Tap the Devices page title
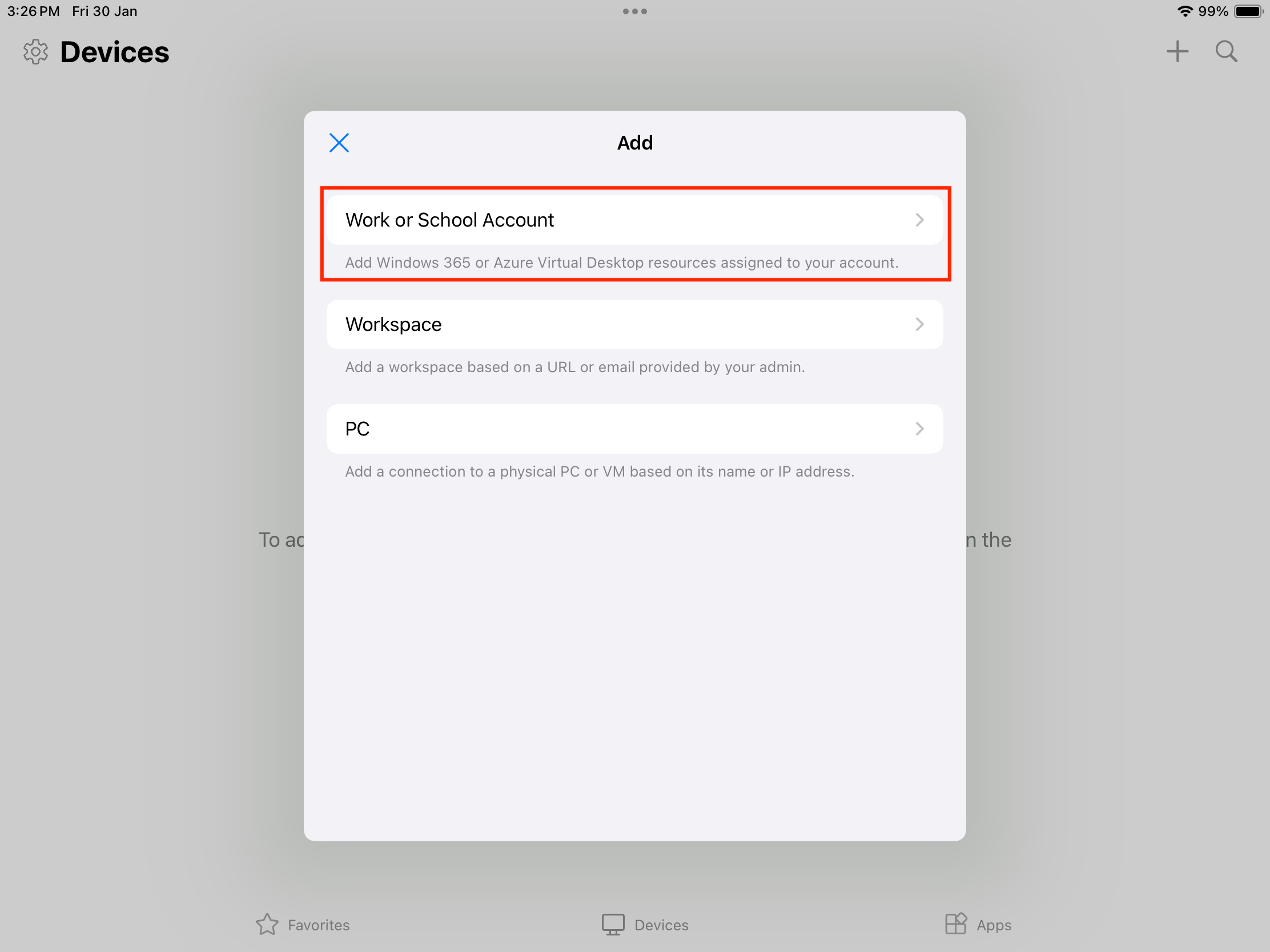 click(115, 52)
